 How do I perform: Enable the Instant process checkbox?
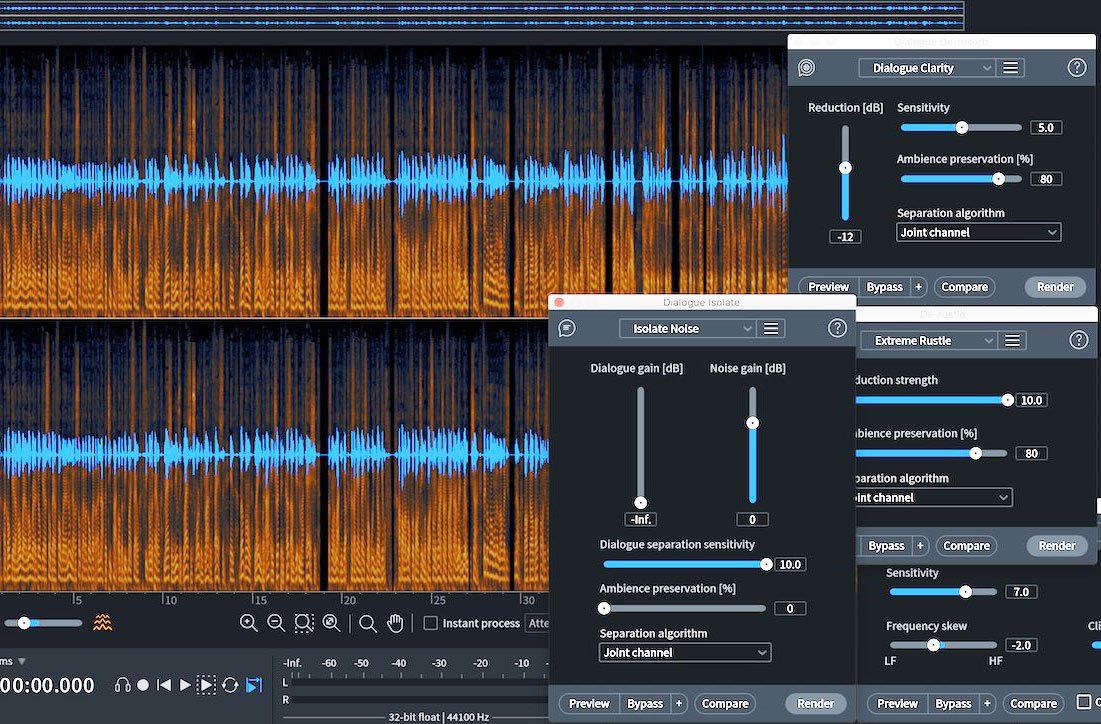tap(430, 623)
